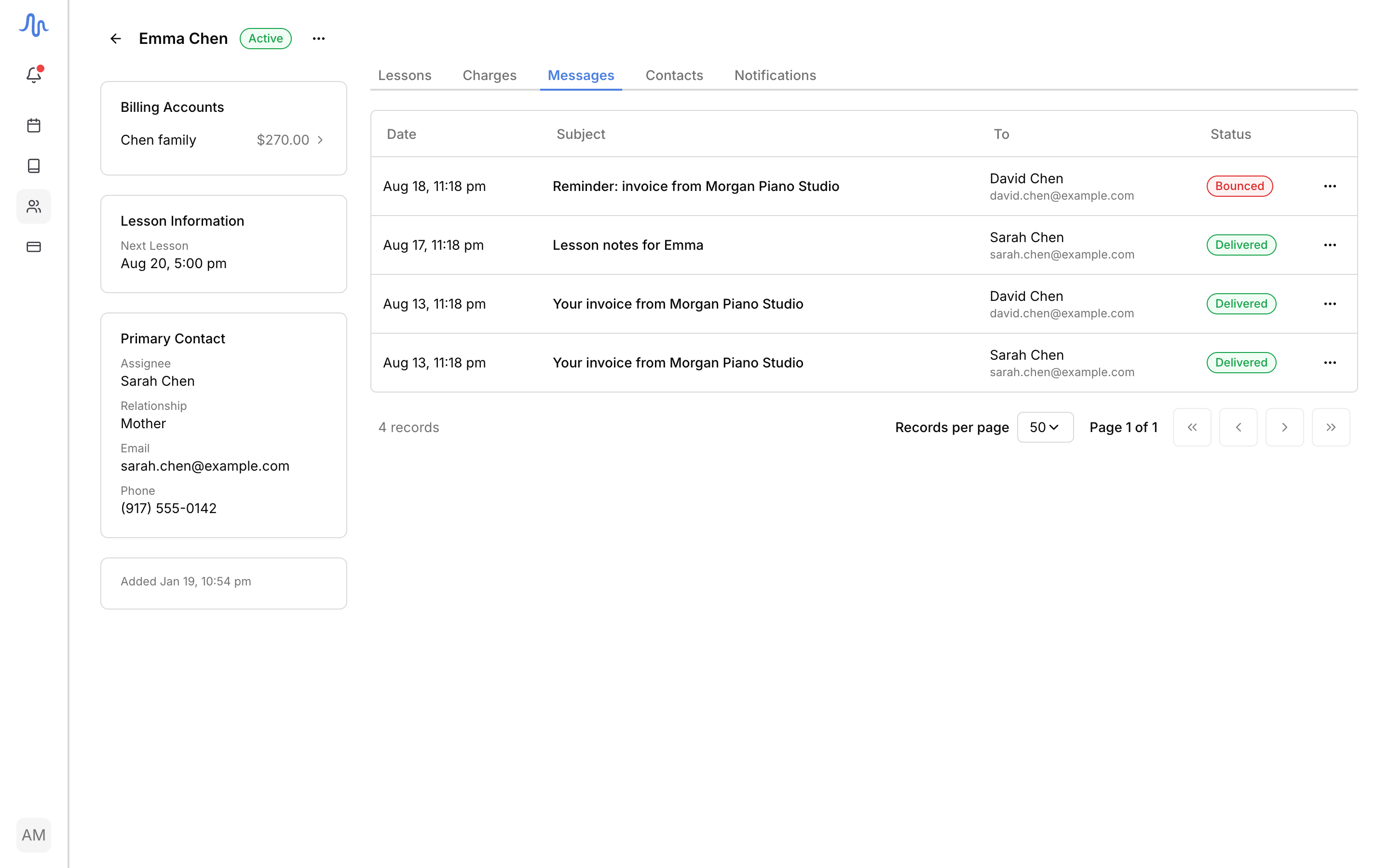Open the students people icon in sidebar
Screen dimensions: 1389x868
(34, 206)
